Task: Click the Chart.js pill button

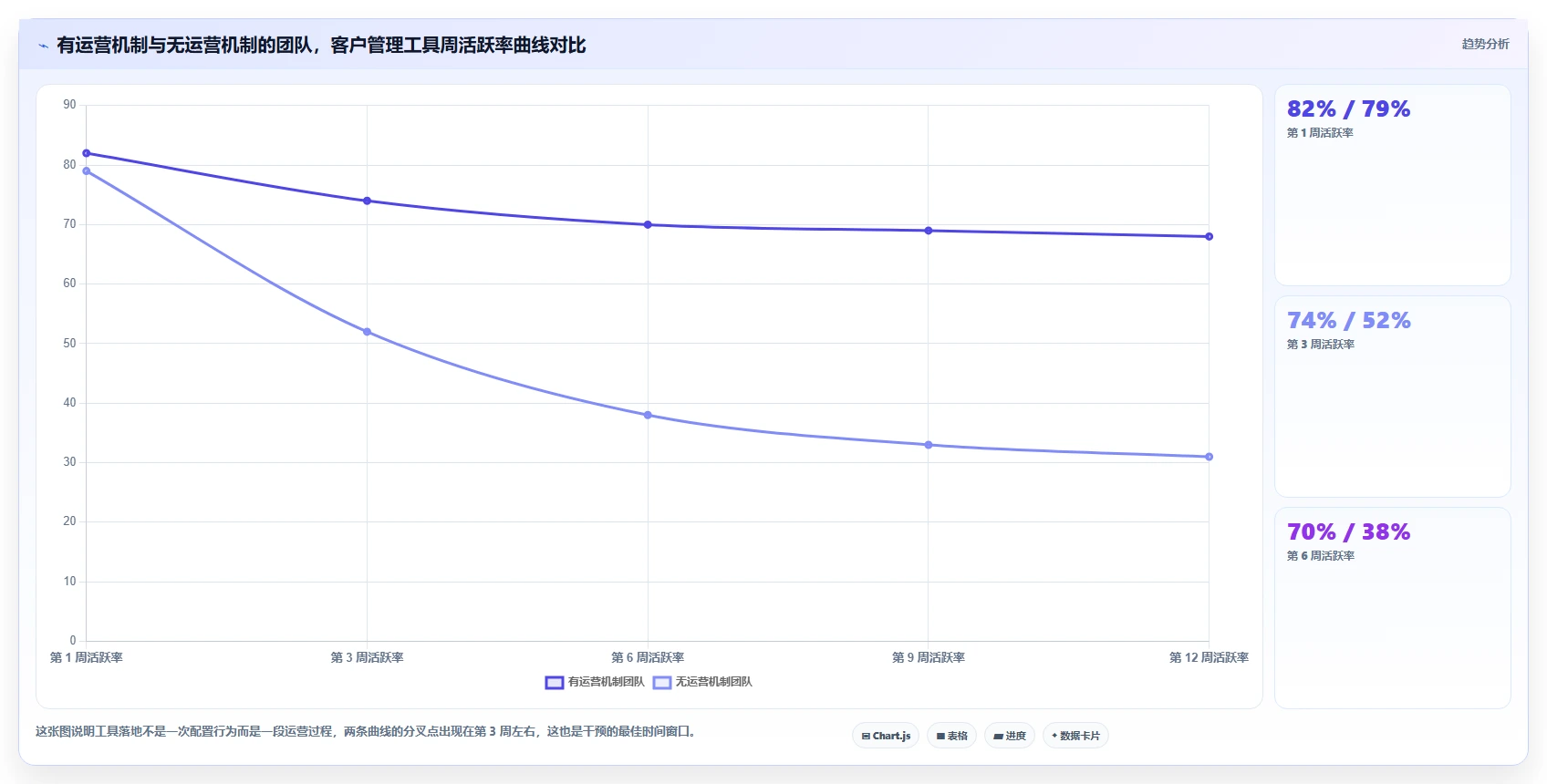Action: pos(886,736)
